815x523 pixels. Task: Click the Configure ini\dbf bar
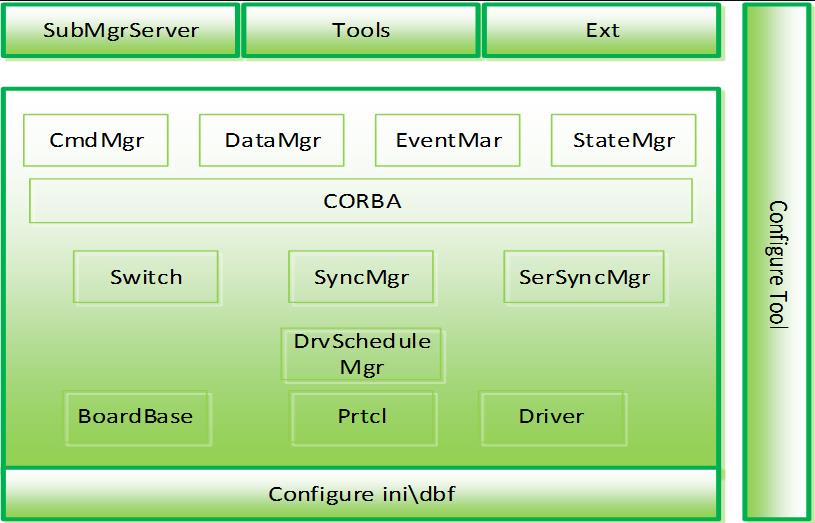[362, 494]
